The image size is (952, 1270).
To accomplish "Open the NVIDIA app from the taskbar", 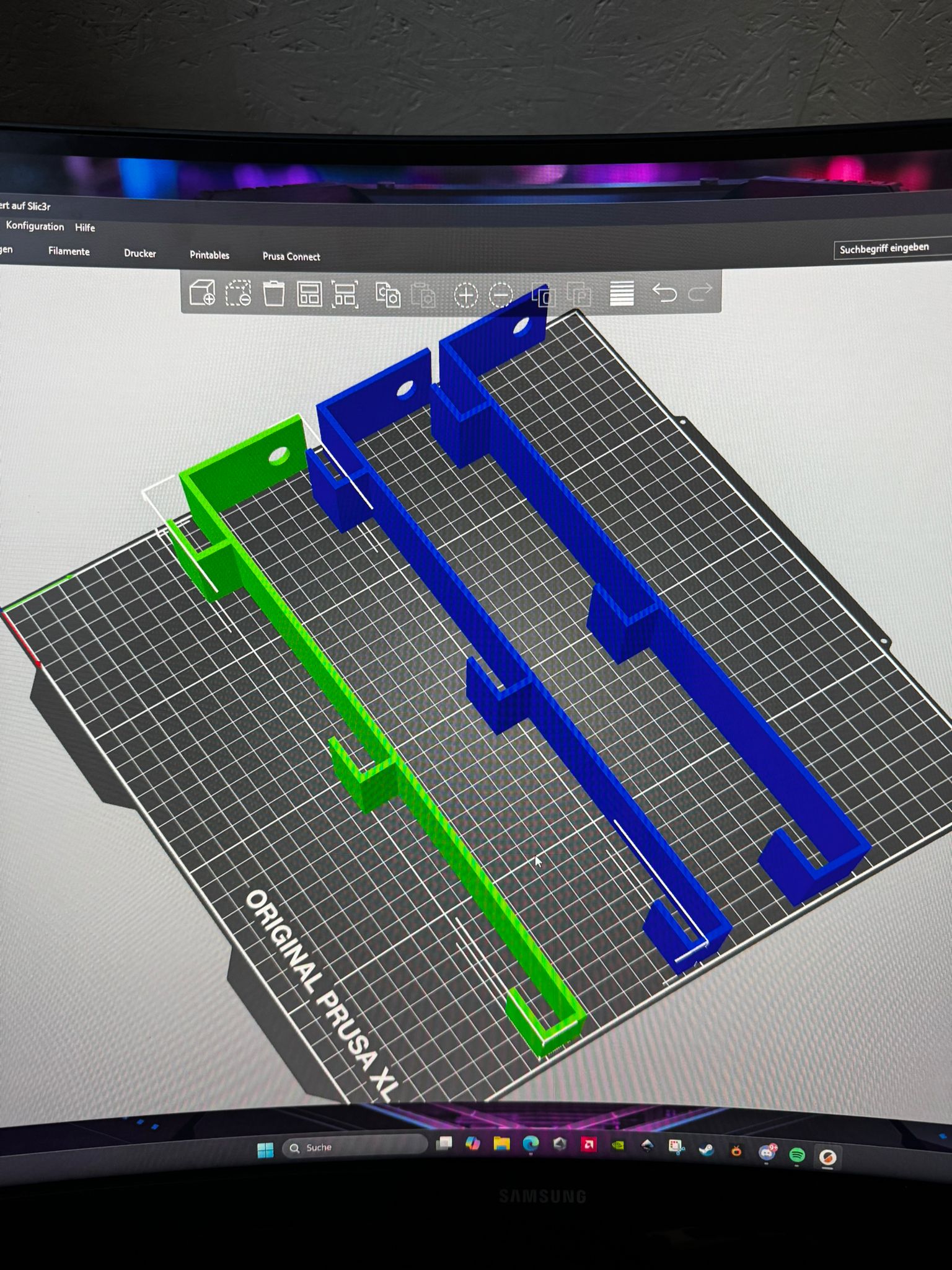I will pos(618,1145).
